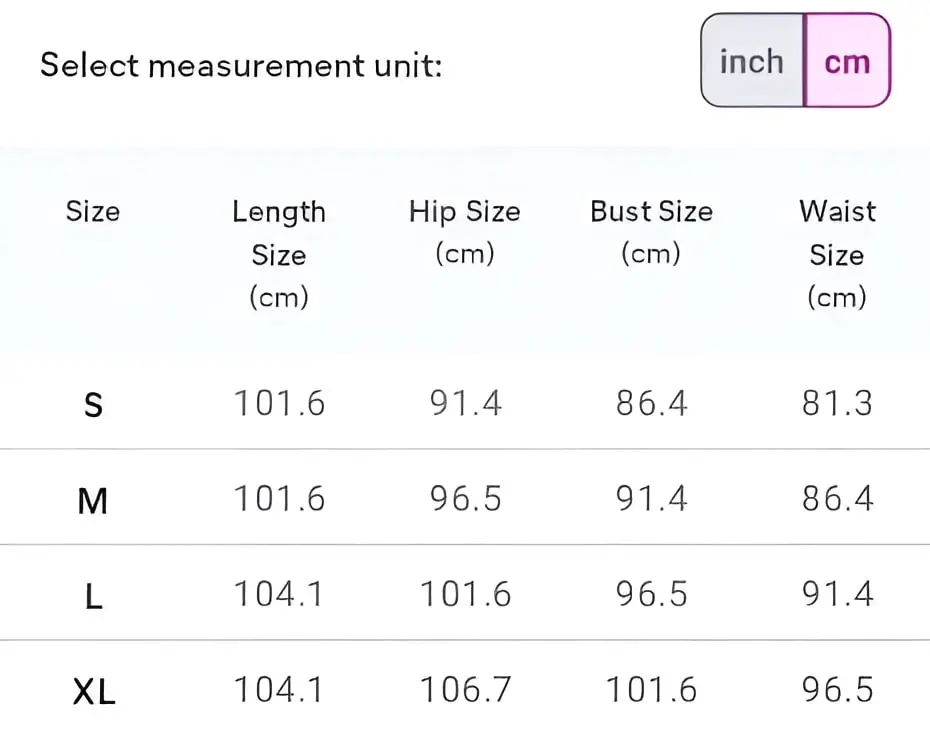Switch measurement unit to inch
This screenshot has width=930, height=754.
[x=752, y=61]
